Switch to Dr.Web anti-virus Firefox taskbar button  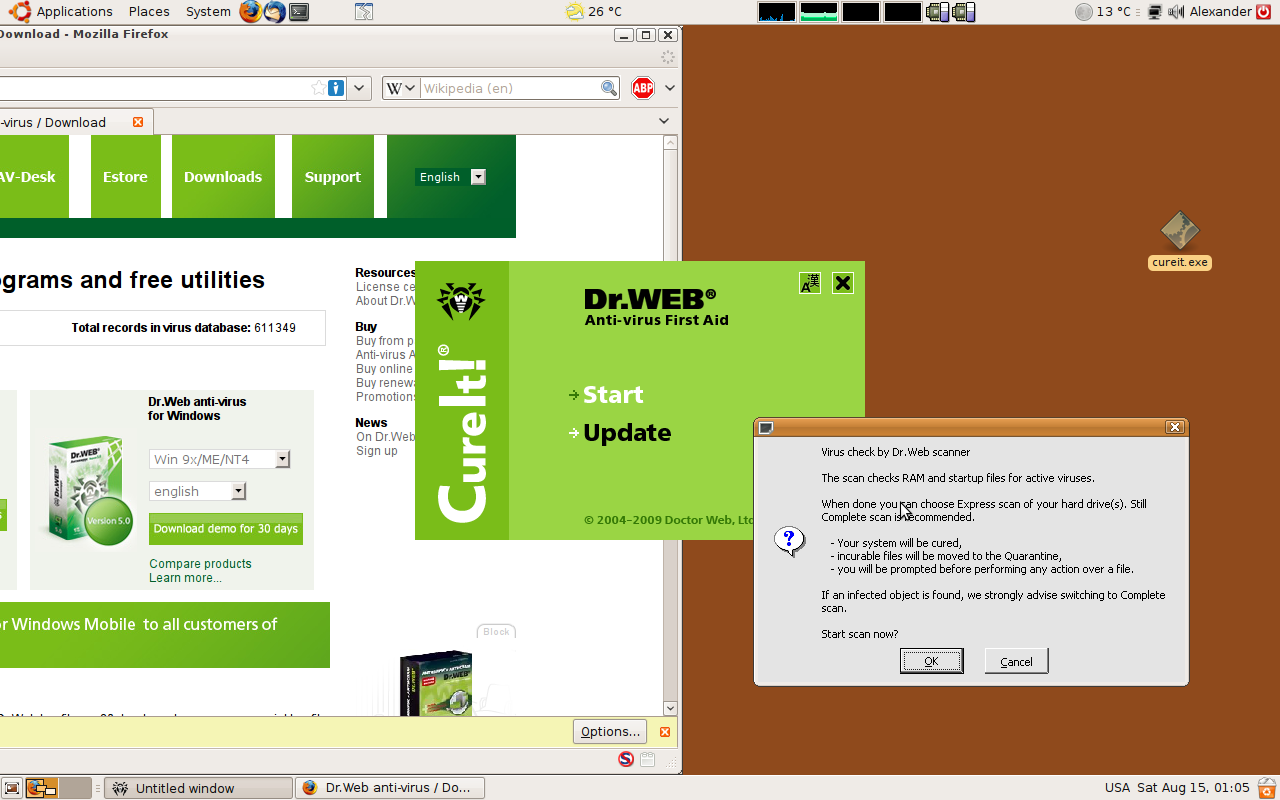tap(390, 788)
